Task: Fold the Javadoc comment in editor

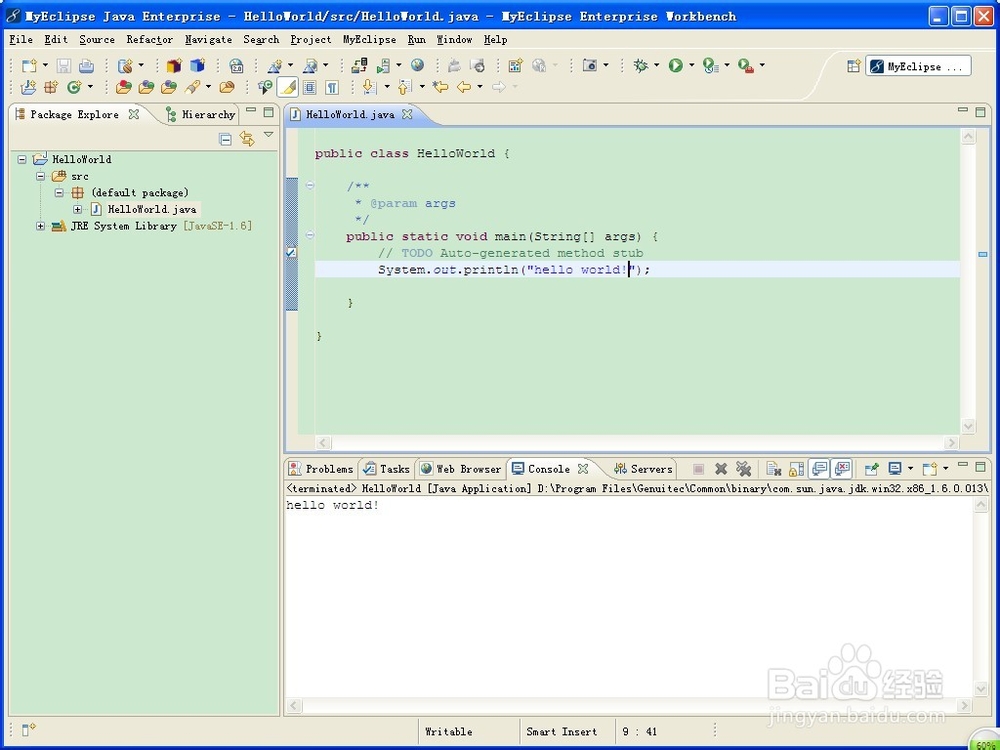Action: point(310,185)
